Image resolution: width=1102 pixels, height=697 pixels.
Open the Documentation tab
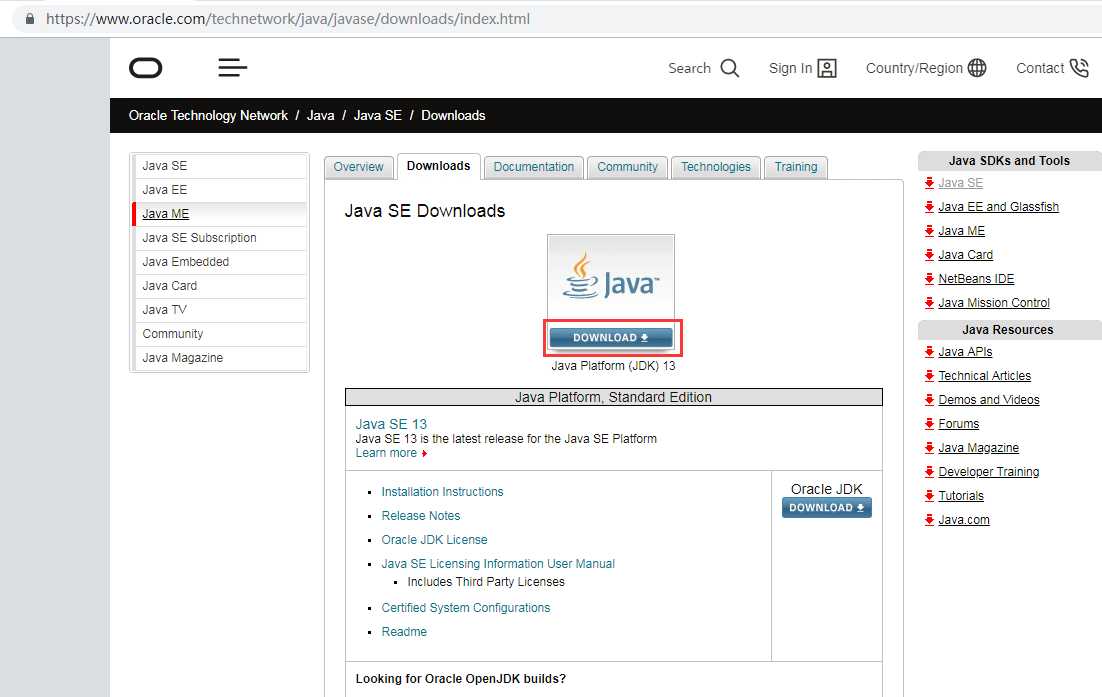click(533, 167)
